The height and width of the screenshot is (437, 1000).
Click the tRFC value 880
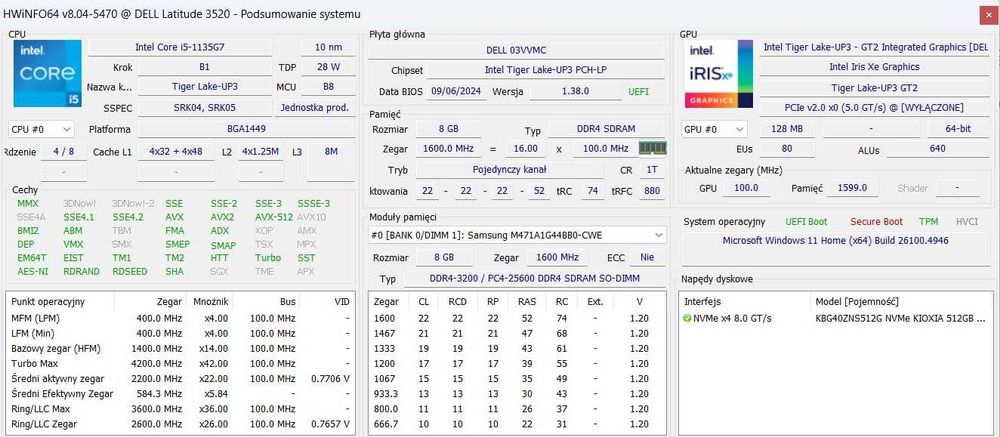pyautogui.click(x=650, y=191)
